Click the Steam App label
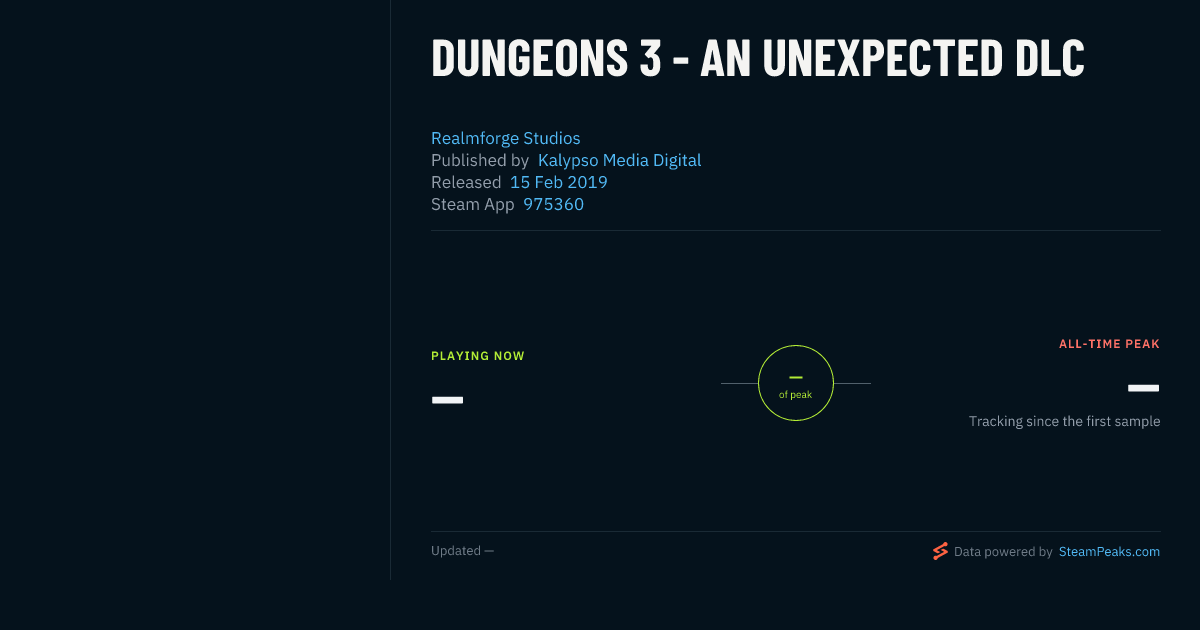Image resolution: width=1200 pixels, height=630 pixels. click(x=473, y=204)
